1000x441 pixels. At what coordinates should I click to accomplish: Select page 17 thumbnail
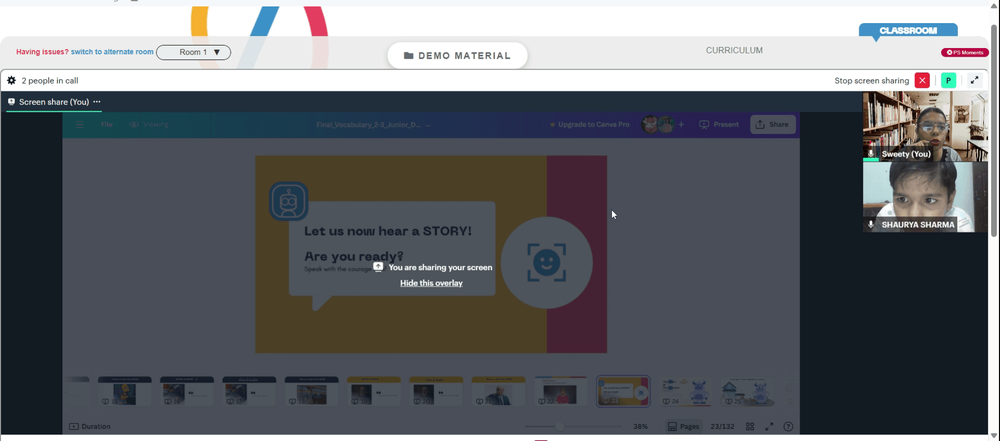click(249, 391)
